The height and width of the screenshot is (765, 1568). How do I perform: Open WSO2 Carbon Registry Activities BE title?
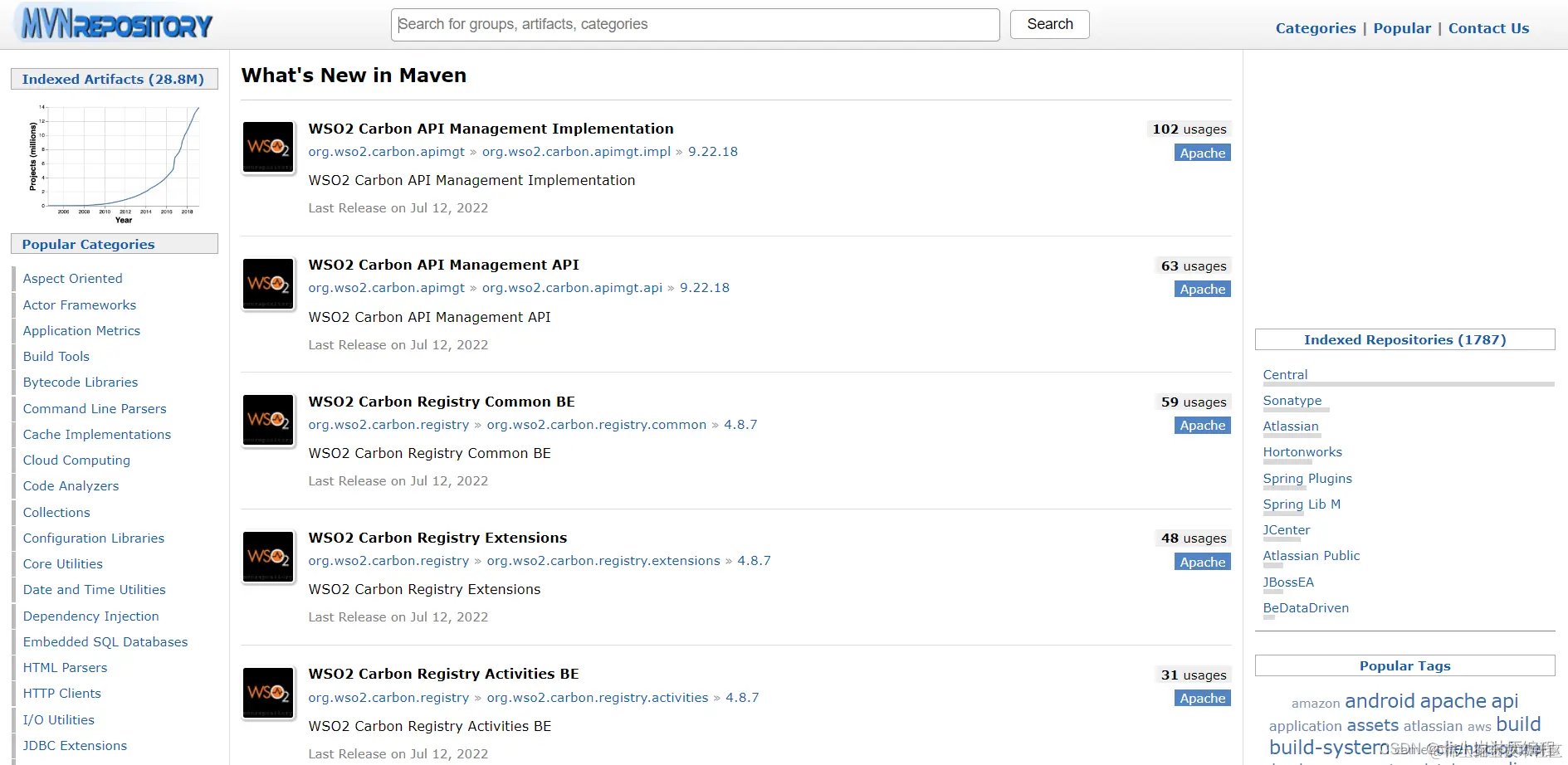tap(443, 674)
